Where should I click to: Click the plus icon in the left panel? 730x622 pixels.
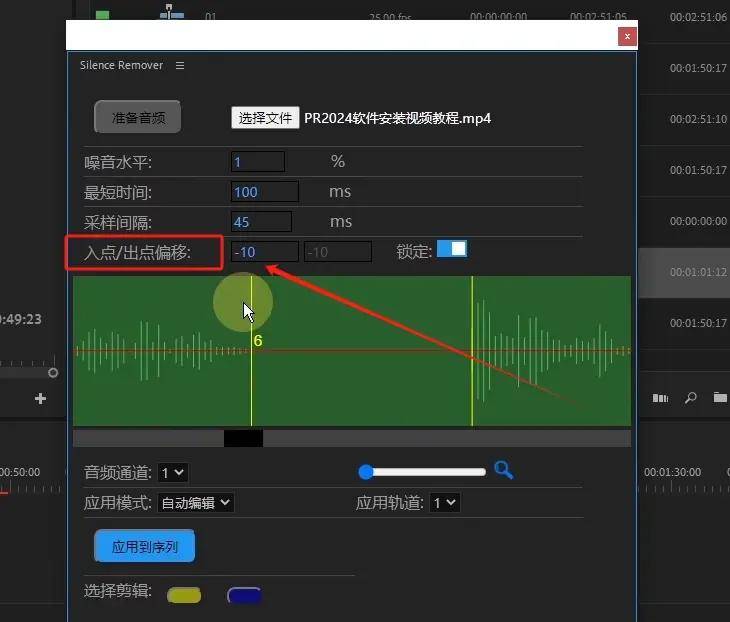[x=41, y=399]
